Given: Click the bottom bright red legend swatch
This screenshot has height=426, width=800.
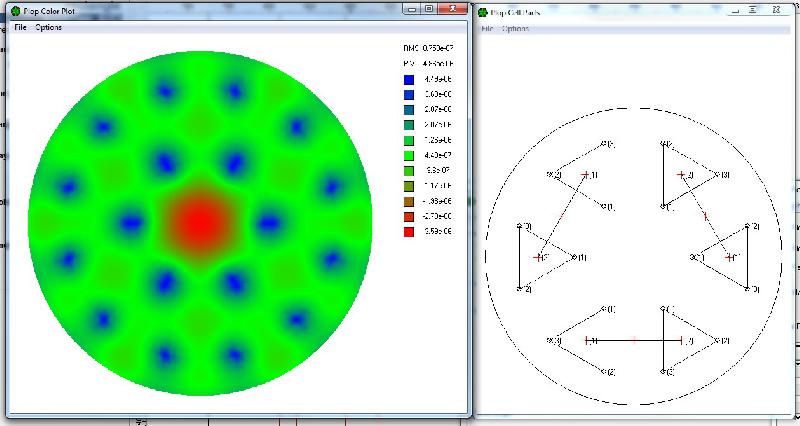Looking at the screenshot, I should coord(409,232).
